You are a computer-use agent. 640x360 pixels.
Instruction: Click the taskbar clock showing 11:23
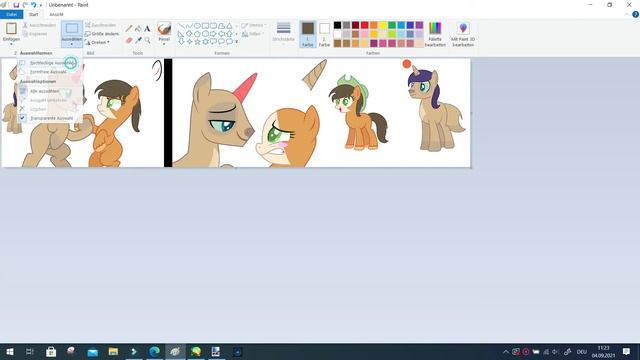pyautogui.click(x=603, y=351)
